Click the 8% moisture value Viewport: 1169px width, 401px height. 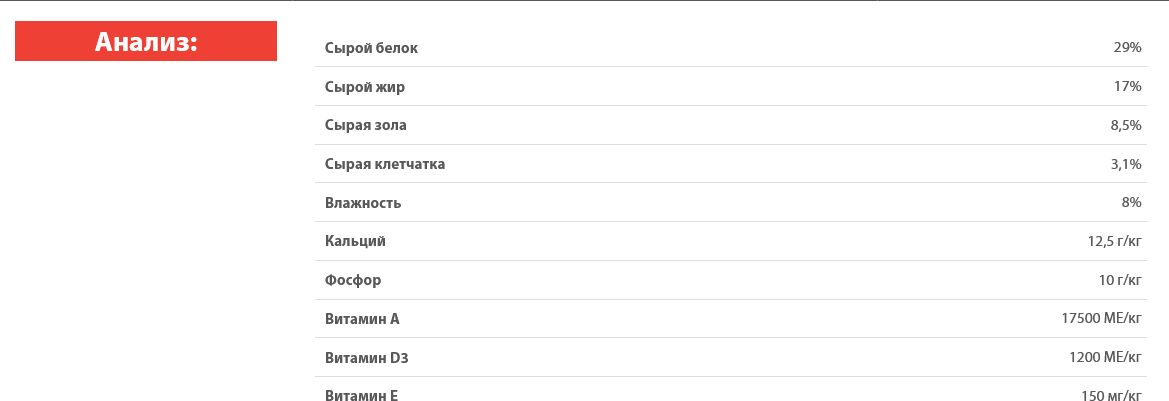point(1131,203)
